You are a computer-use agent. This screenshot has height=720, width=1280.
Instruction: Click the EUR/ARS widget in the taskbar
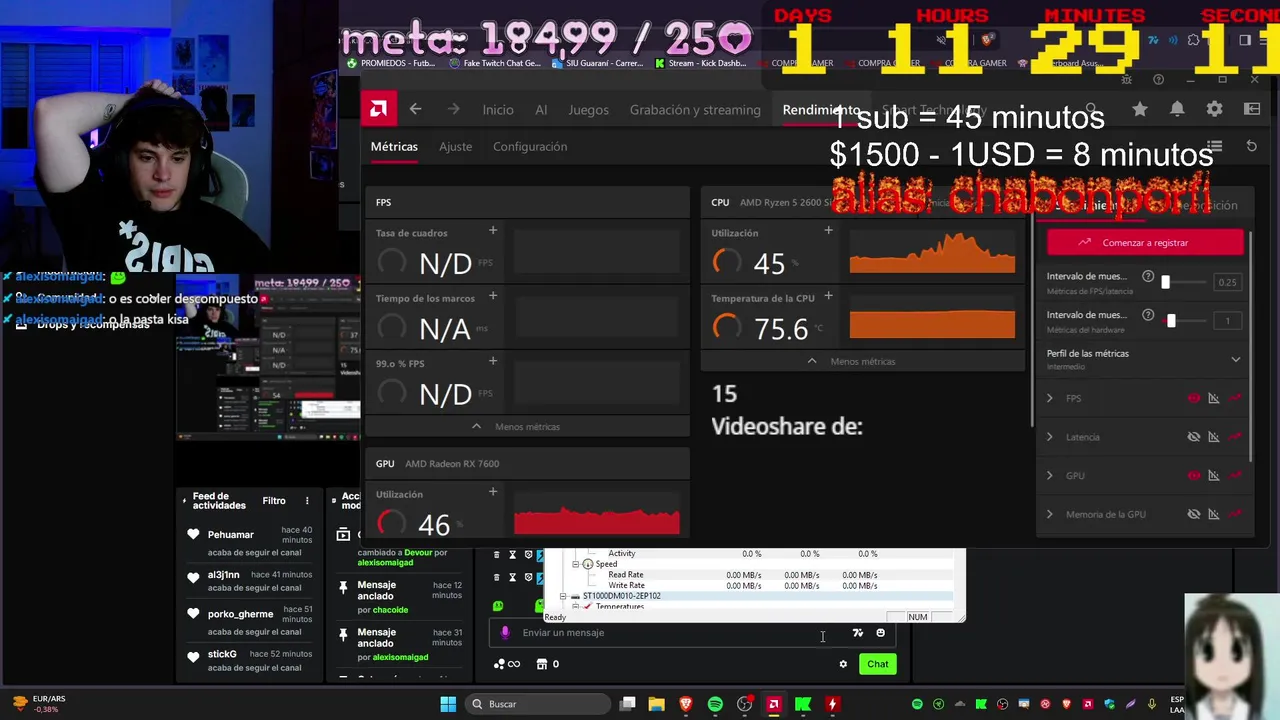[40, 704]
